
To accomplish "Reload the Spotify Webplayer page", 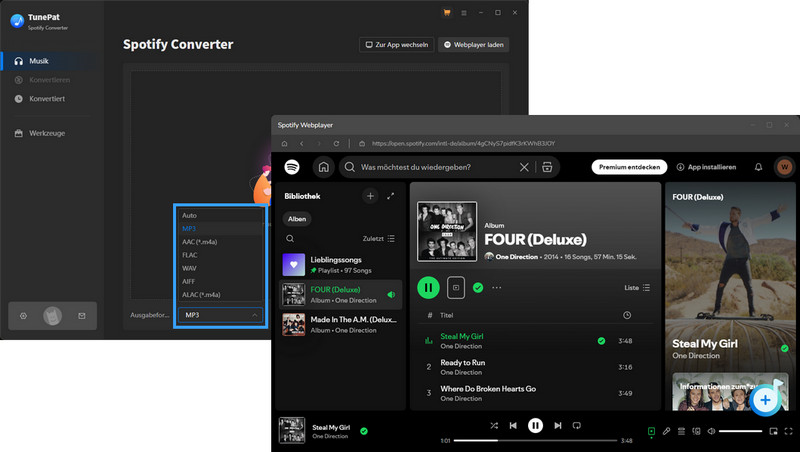I will [336, 144].
